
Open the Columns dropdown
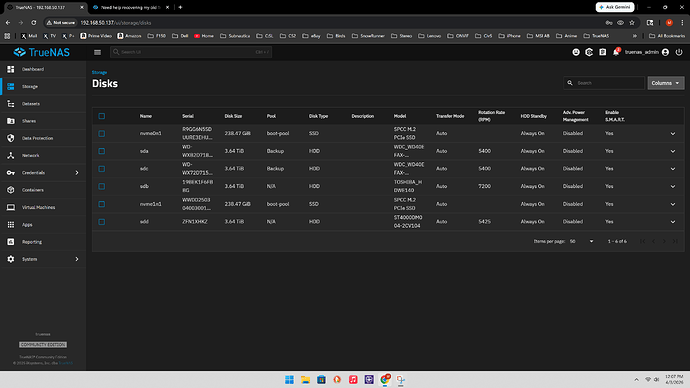665,83
